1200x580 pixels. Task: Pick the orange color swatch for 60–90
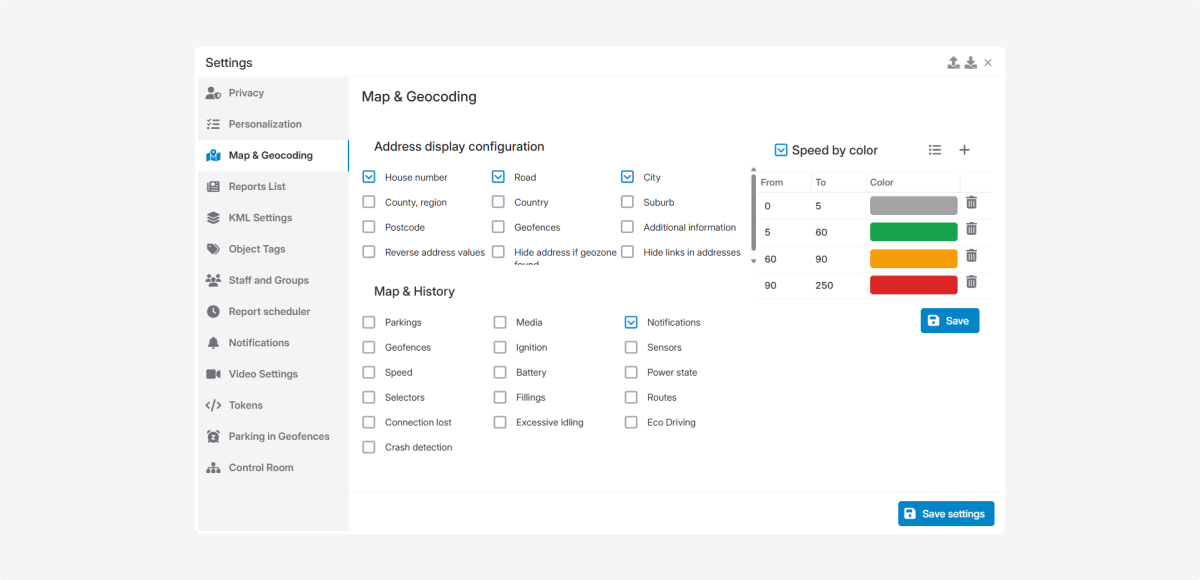913,258
